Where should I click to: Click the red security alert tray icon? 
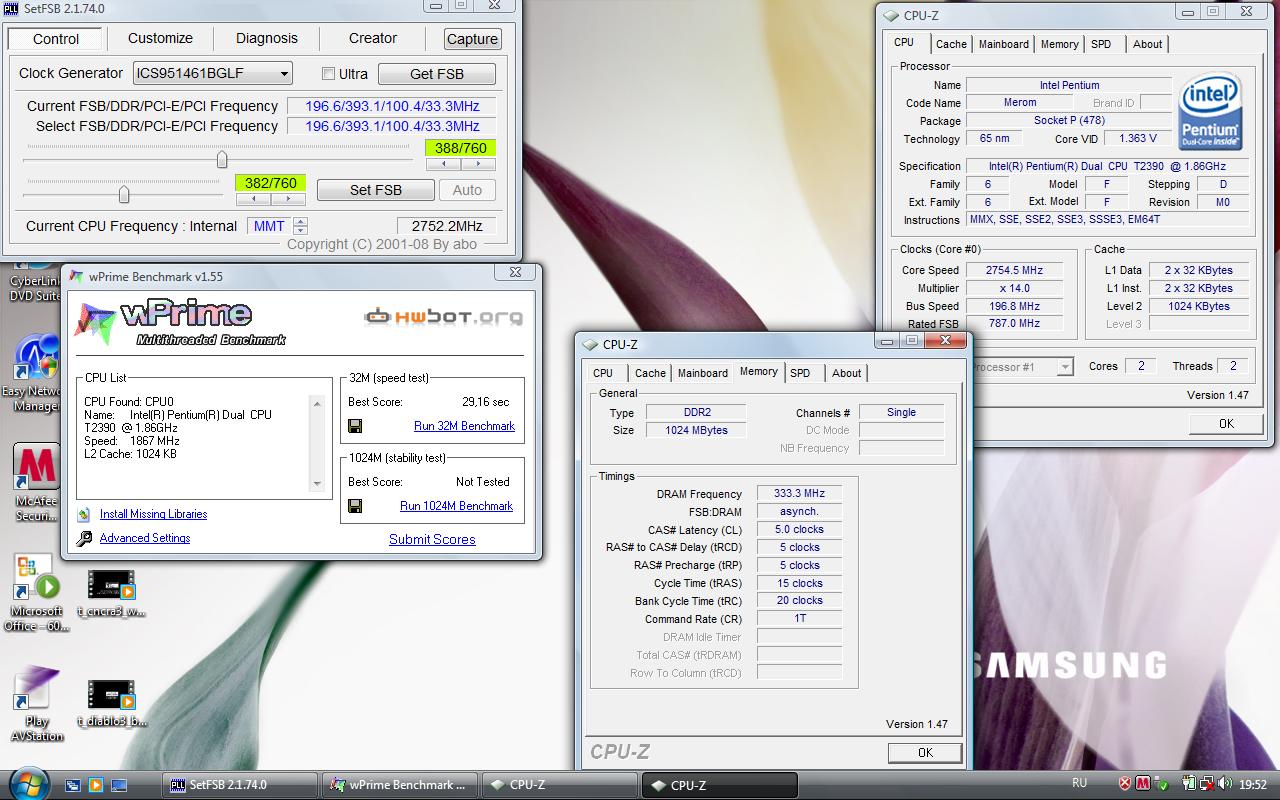tap(1124, 784)
